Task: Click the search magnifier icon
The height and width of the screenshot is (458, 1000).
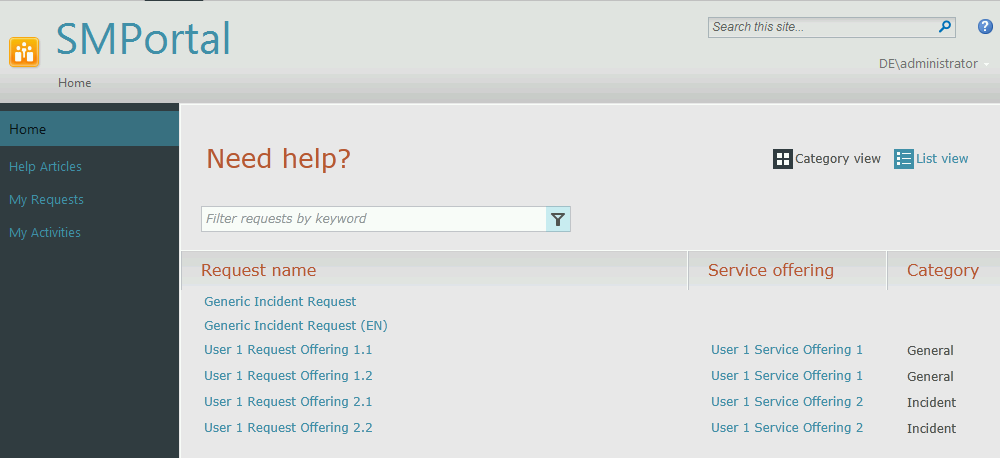Action: pos(944,27)
